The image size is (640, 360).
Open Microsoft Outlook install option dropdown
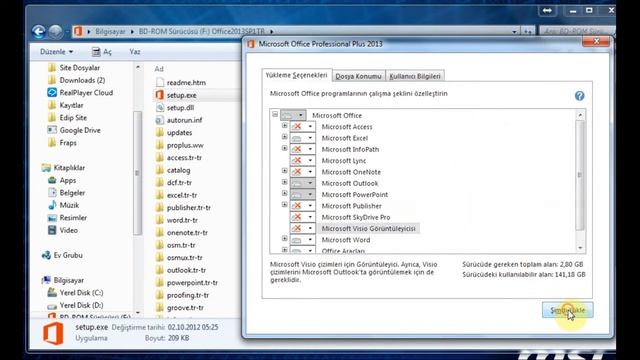(302, 183)
